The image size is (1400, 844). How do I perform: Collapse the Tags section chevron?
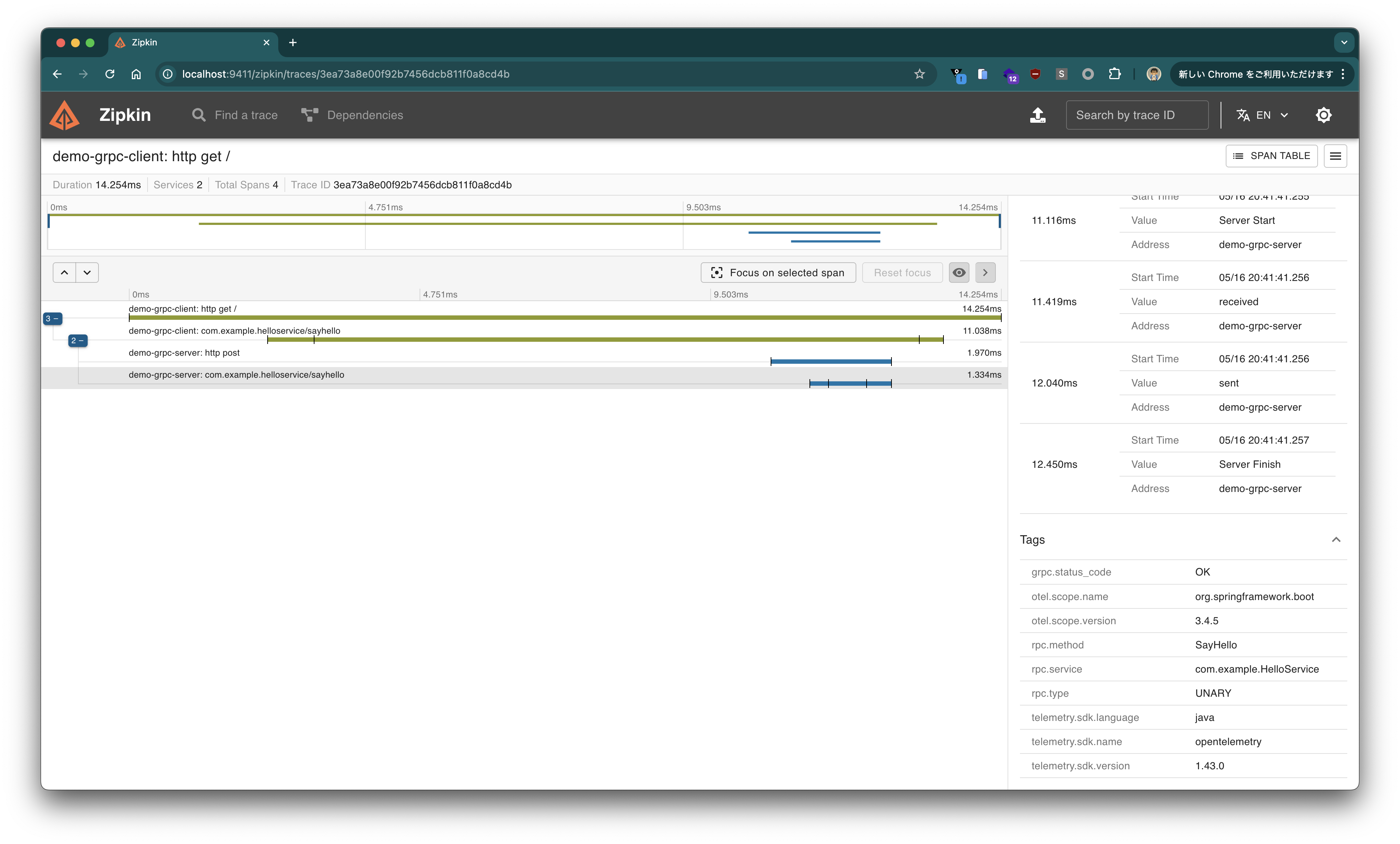coord(1336,539)
